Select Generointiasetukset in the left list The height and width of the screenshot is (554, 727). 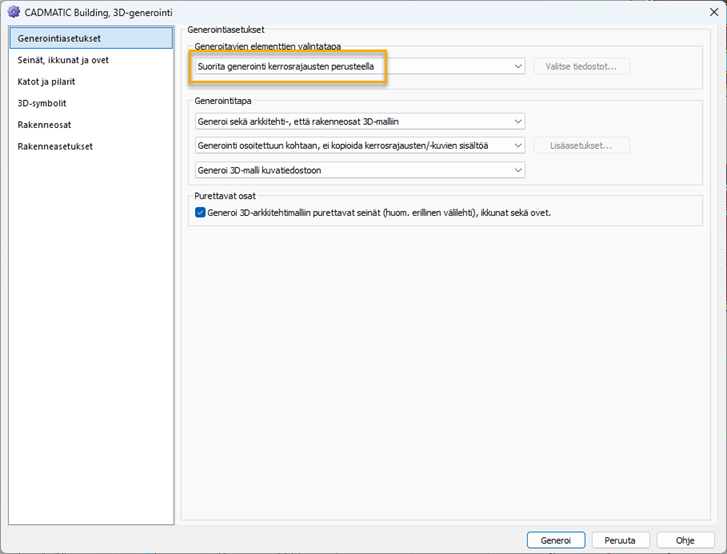tap(59, 38)
